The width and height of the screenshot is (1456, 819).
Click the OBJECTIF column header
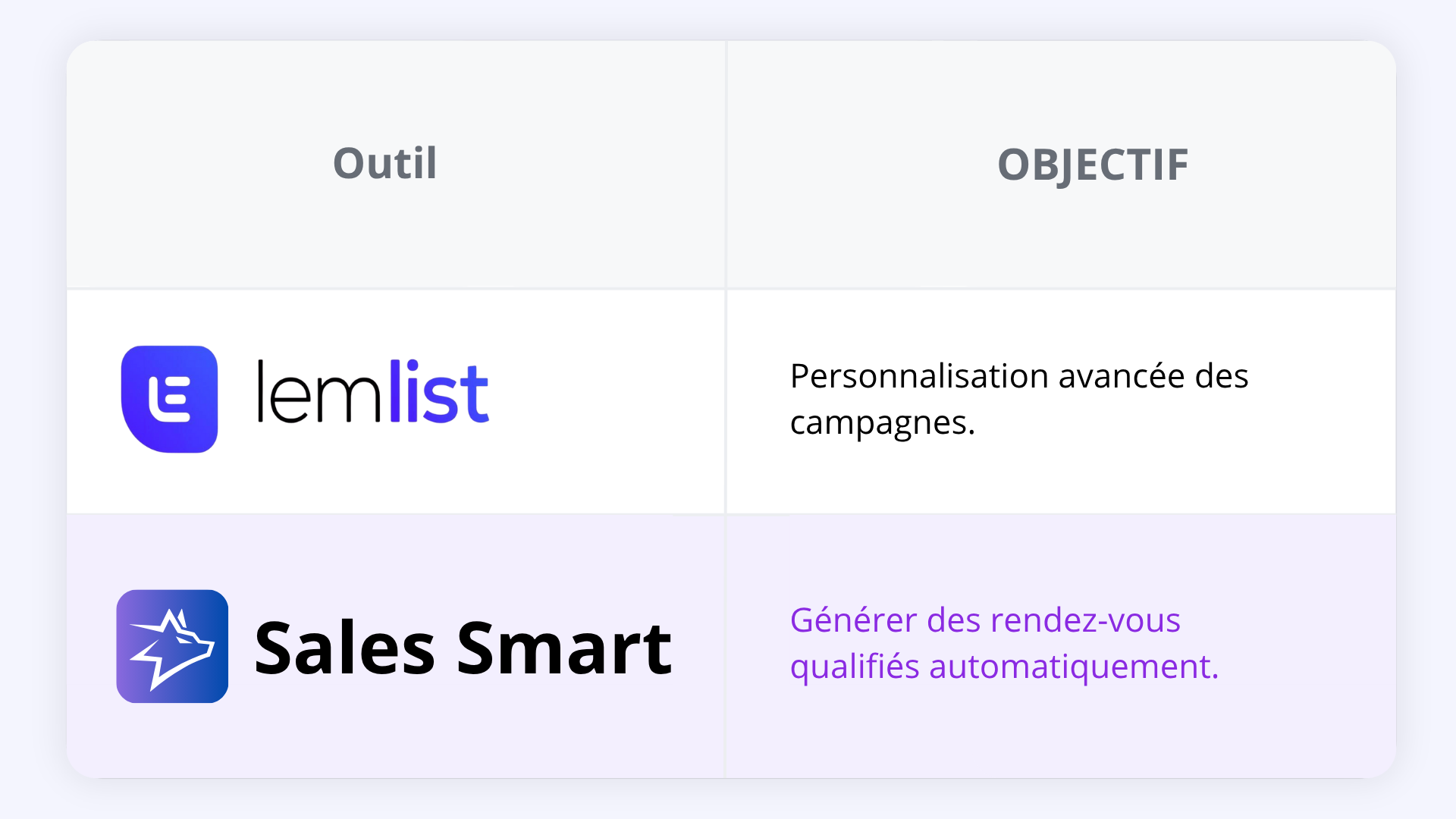click(1093, 165)
